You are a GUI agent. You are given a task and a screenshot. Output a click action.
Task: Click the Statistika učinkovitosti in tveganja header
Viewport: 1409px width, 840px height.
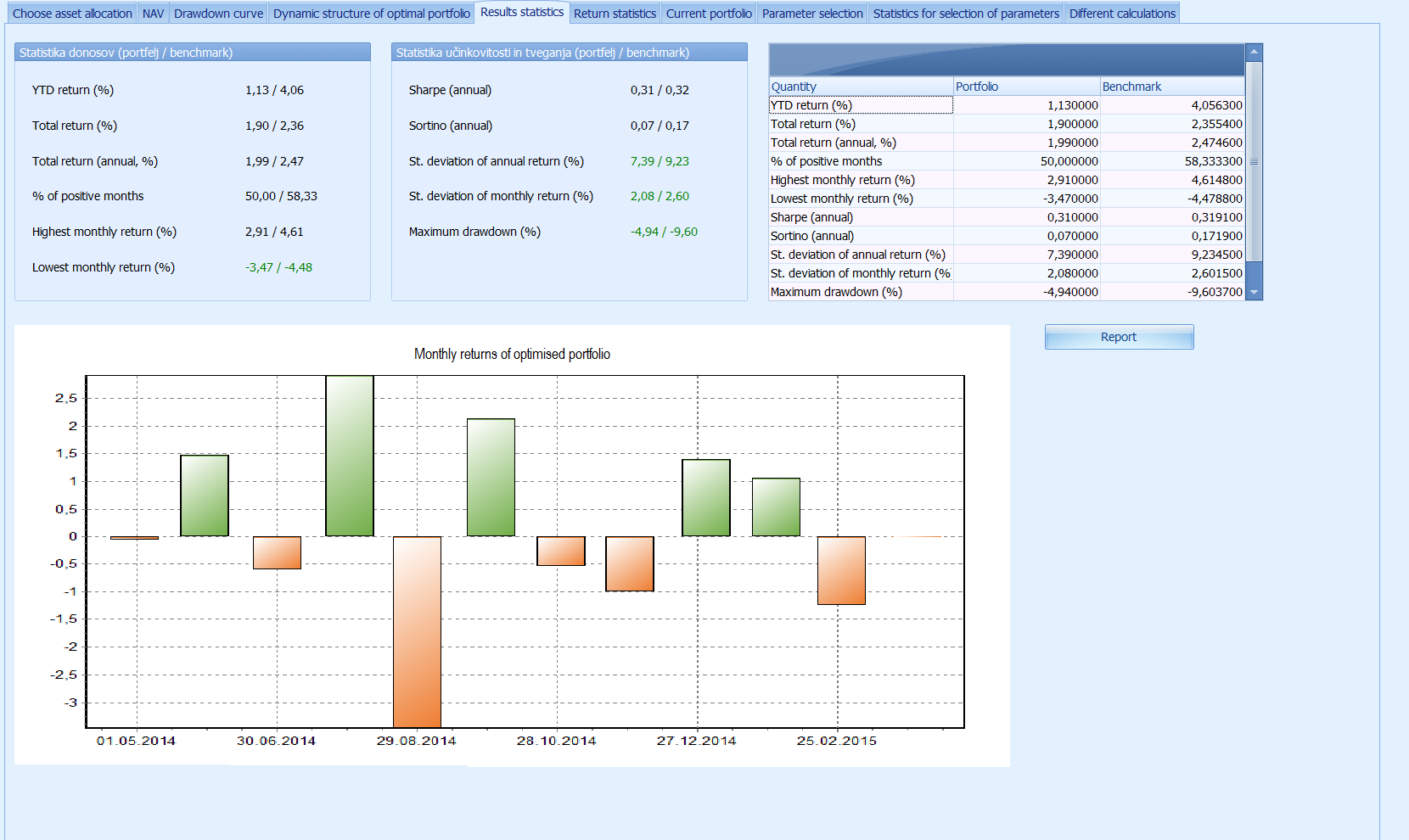[x=570, y=53]
